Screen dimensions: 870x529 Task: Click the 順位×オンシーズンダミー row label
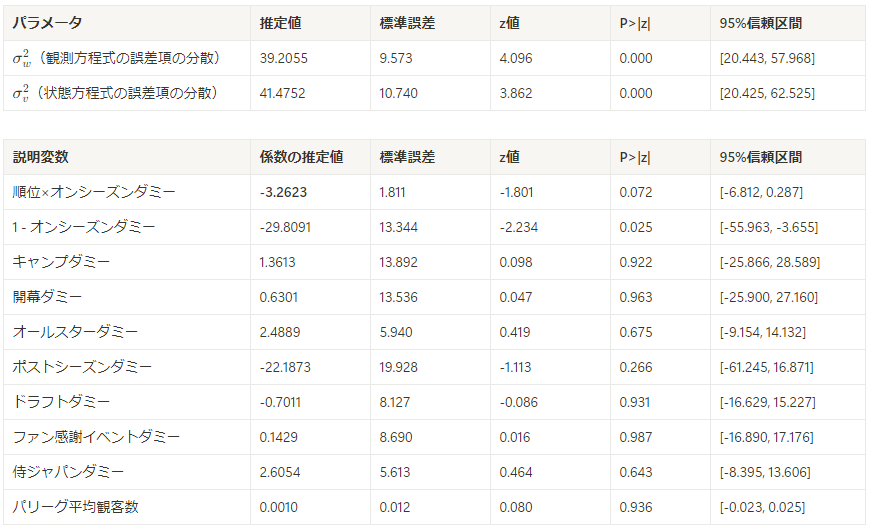(x=94, y=192)
